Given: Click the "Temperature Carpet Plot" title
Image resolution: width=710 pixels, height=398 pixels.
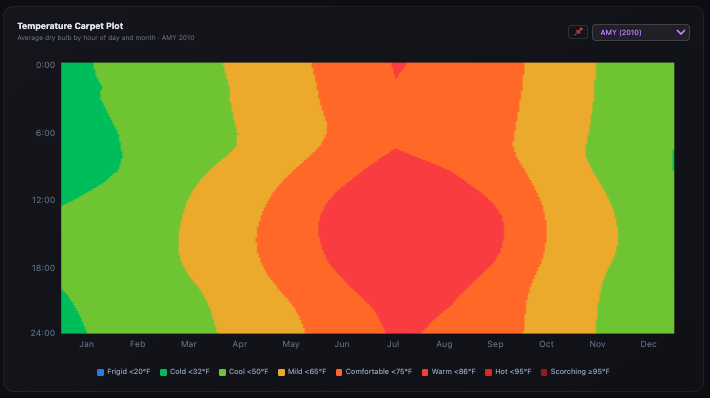Looking at the screenshot, I should 70,26.
